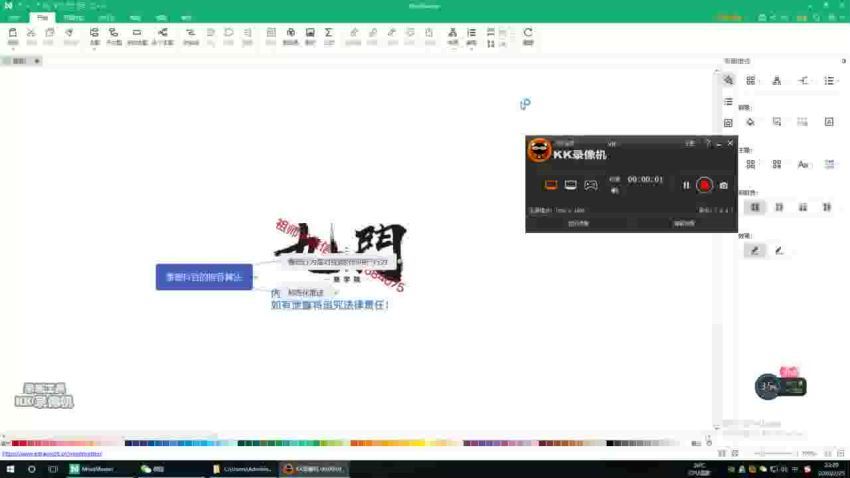Viewport: 850px width, 478px height.
Task: Expand the Topic button dropdown arrow
Action: click(94, 49)
